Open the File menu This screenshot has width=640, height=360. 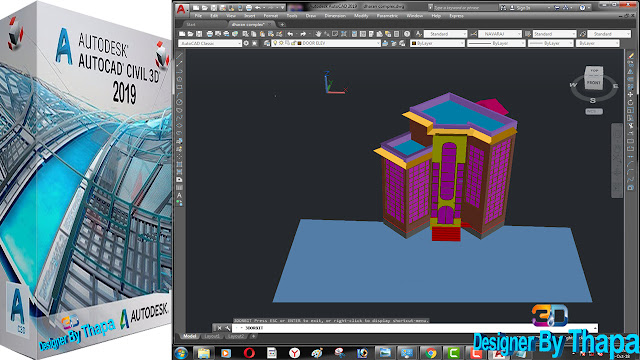tap(198, 16)
